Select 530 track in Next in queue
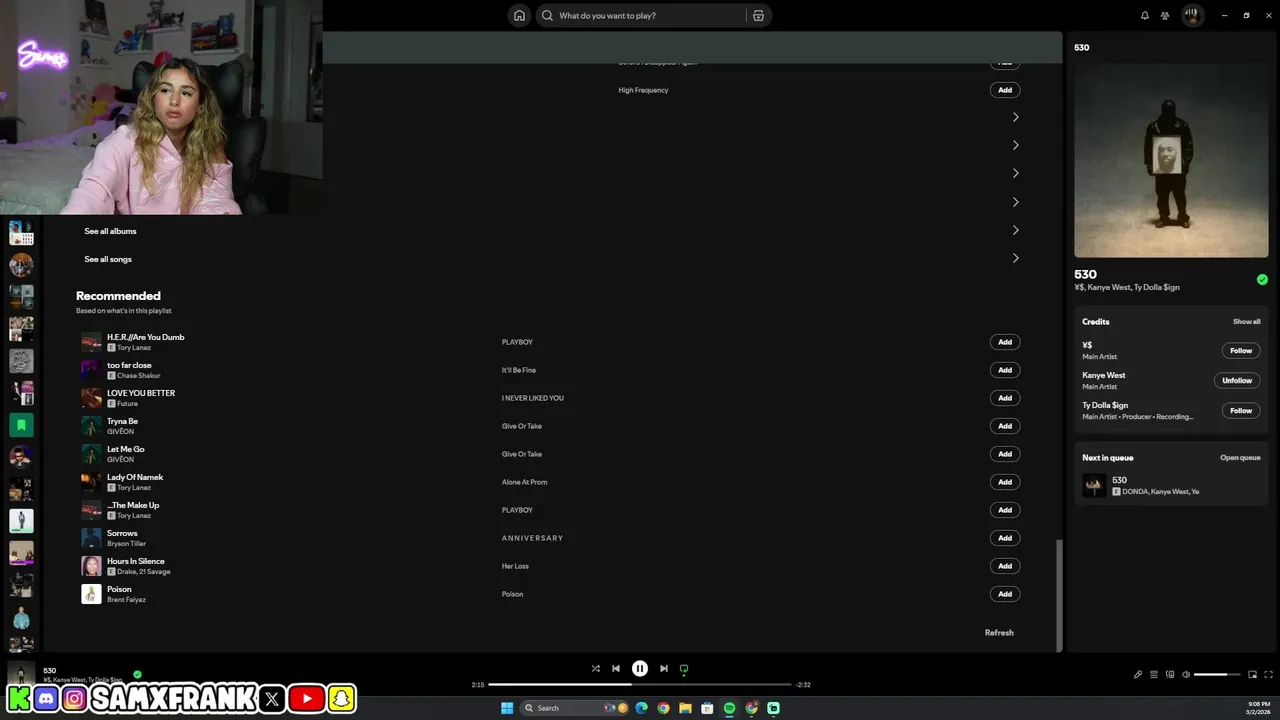The width and height of the screenshot is (1280, 720). pyautogui.click(x=1171, y=486)
